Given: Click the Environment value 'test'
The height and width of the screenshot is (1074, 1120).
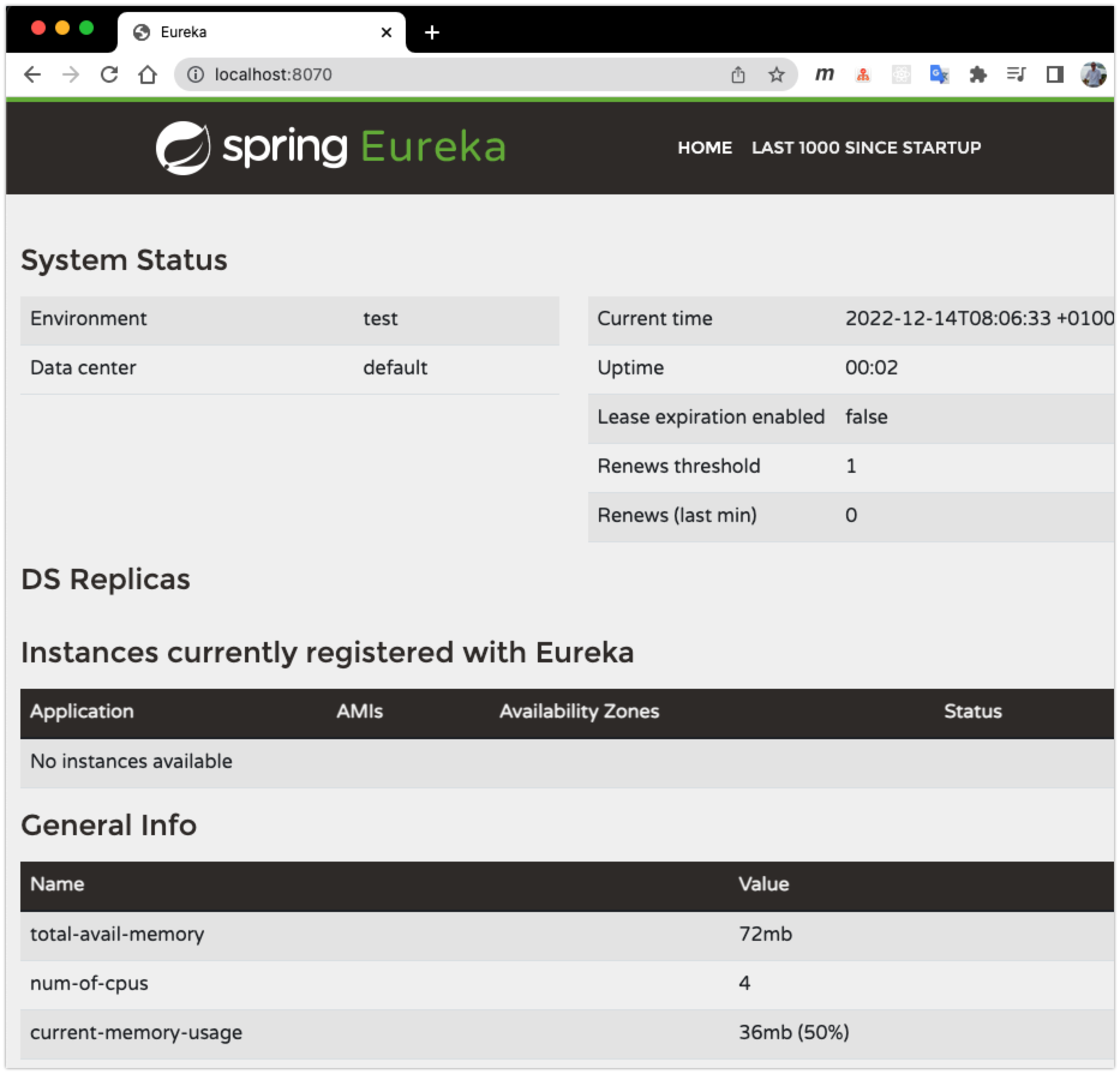Looking at the screenshot, I should pos(381,319).
